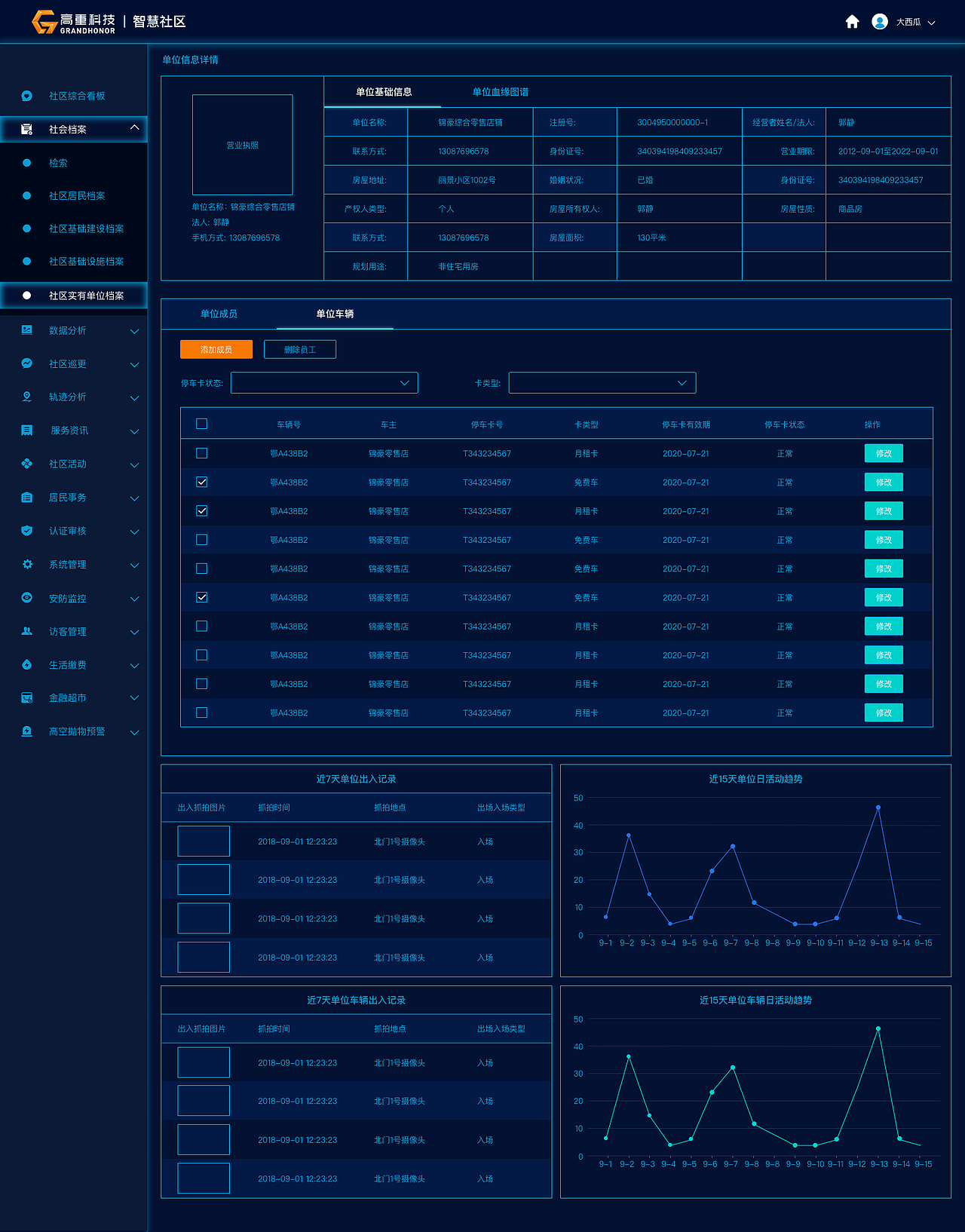Click the 轨迹分析 location icon

click(27, 397)
